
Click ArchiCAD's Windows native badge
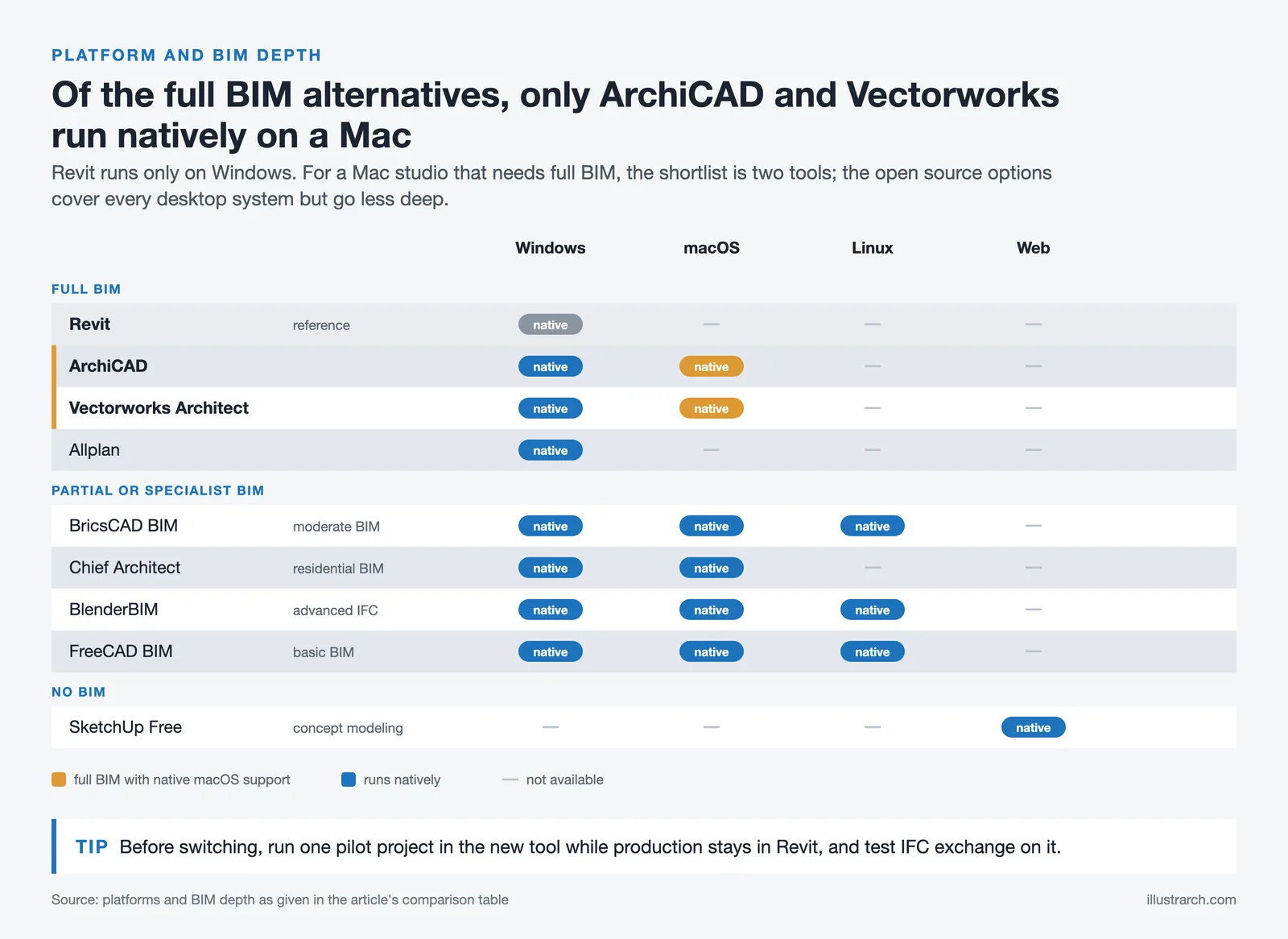coord(551,366)
